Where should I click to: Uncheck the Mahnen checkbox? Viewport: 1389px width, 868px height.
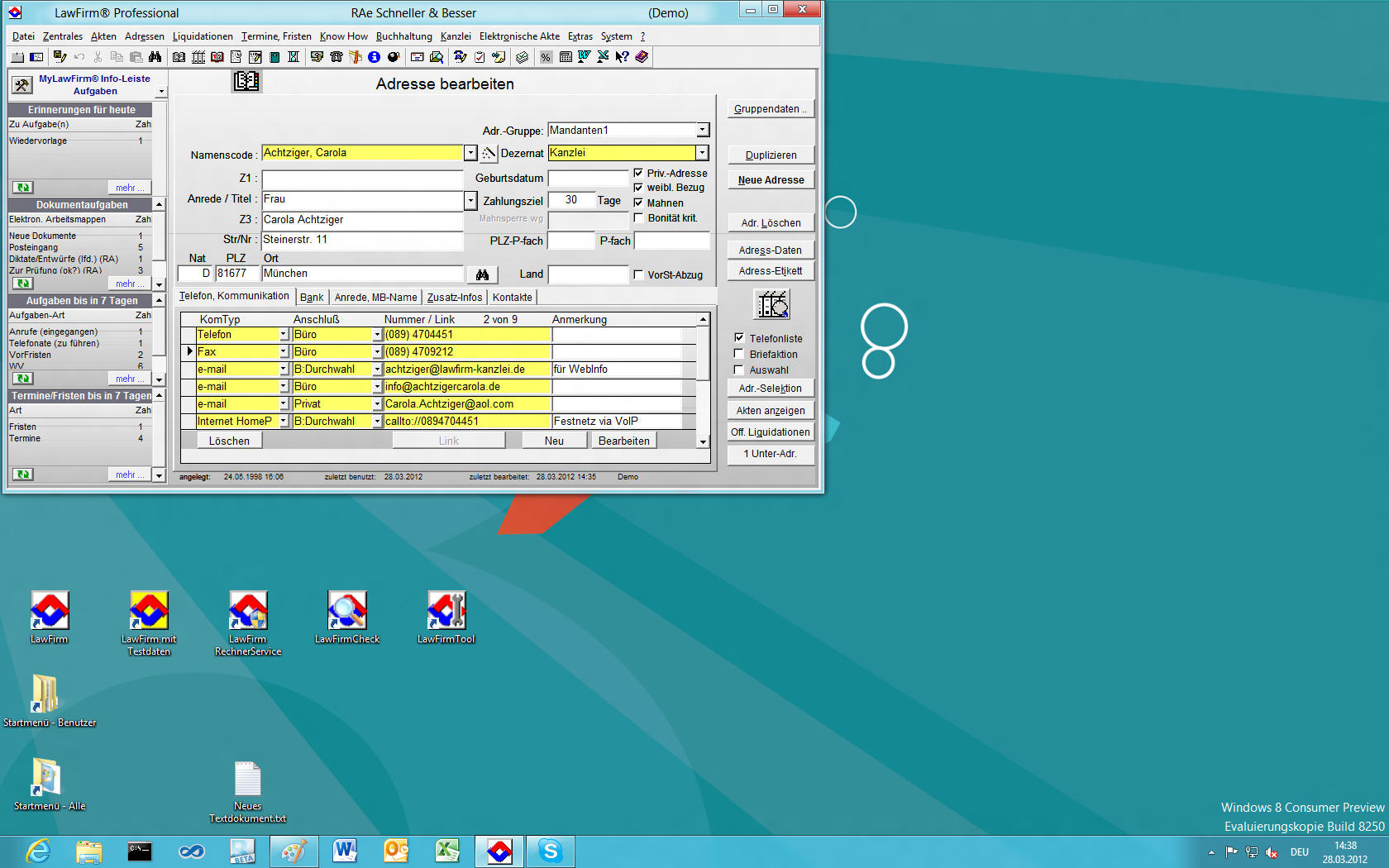tap(638, 203)
